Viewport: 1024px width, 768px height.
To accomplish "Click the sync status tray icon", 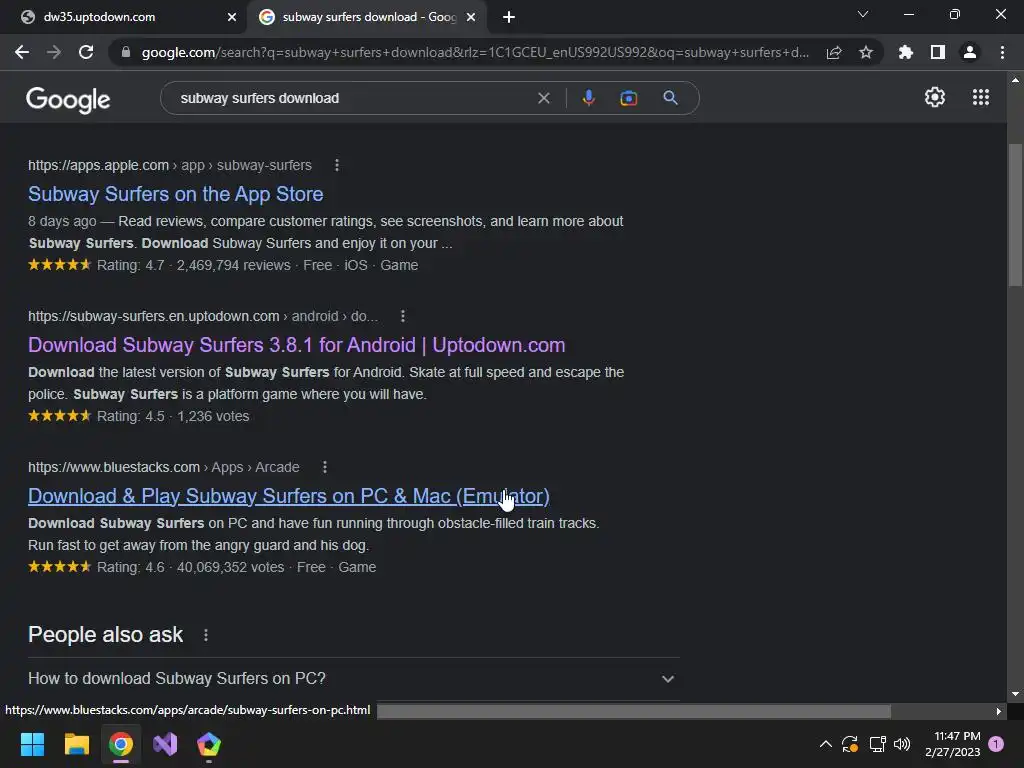I will [850, 744].
